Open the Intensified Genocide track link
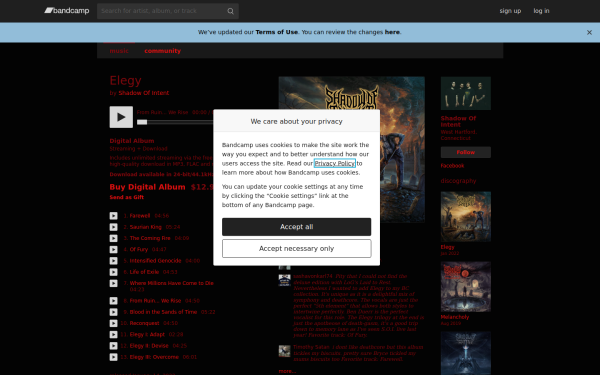 (x=155, y=261)
